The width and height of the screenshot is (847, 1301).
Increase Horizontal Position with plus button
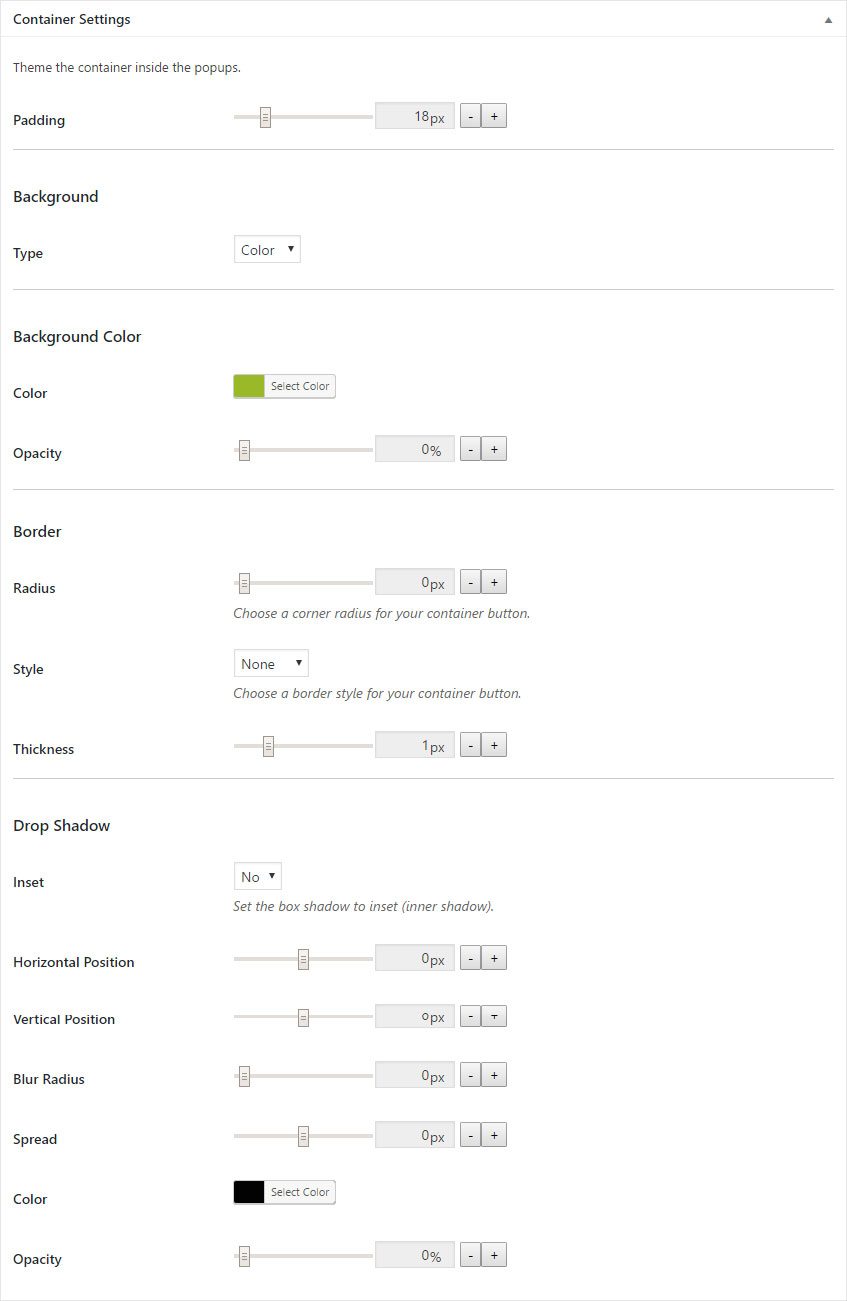494,957
